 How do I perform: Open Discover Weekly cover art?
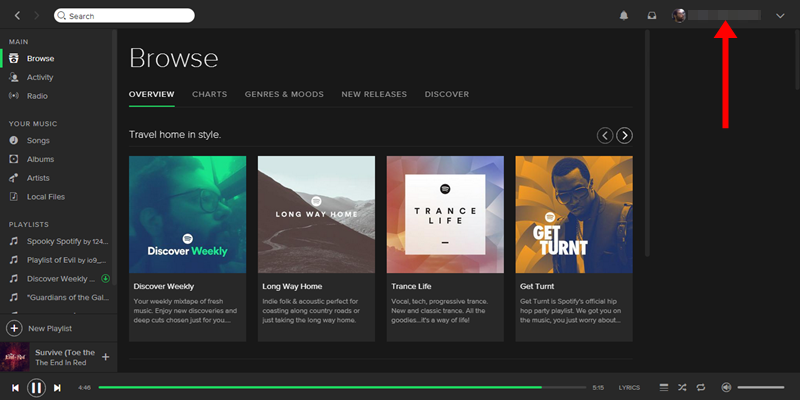187,215
